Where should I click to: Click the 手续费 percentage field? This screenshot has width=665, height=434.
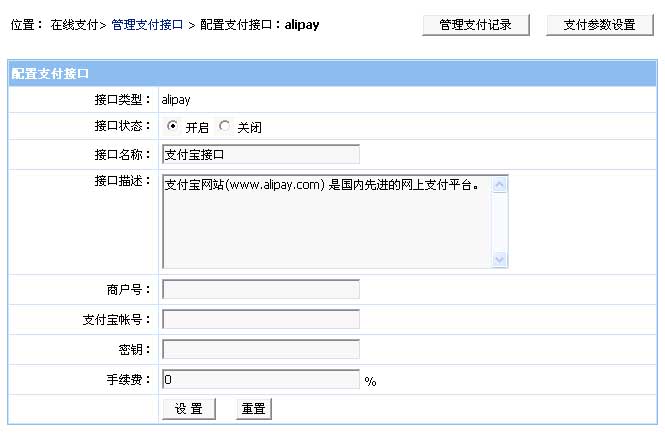[260, 380]
